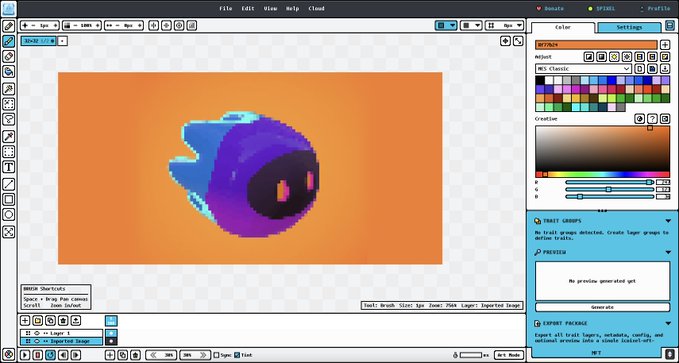Select the Magic Wand tool

(9, 89)
